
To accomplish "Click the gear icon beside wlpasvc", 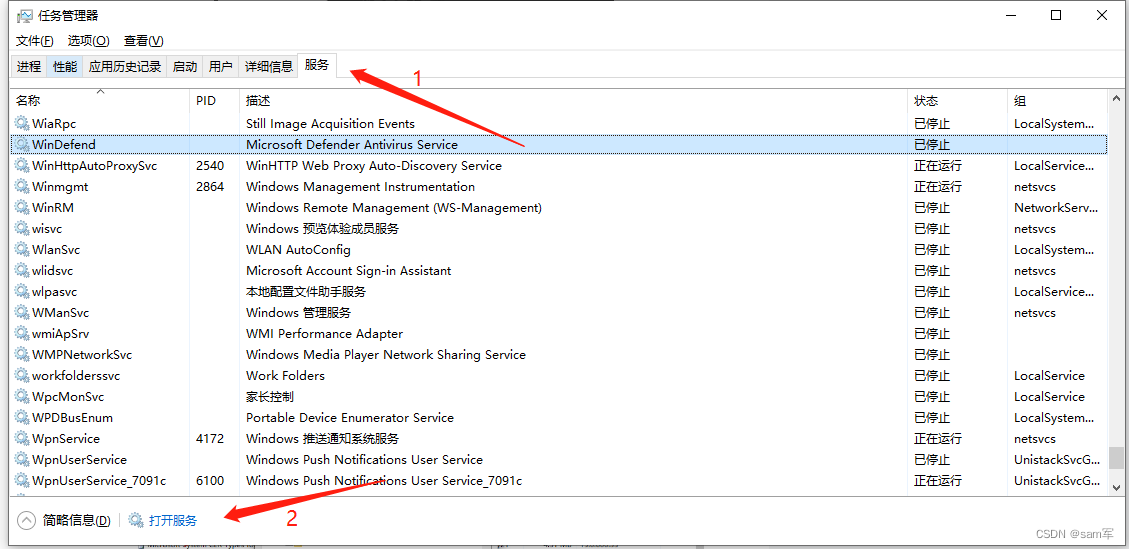I will pos(22,292).
